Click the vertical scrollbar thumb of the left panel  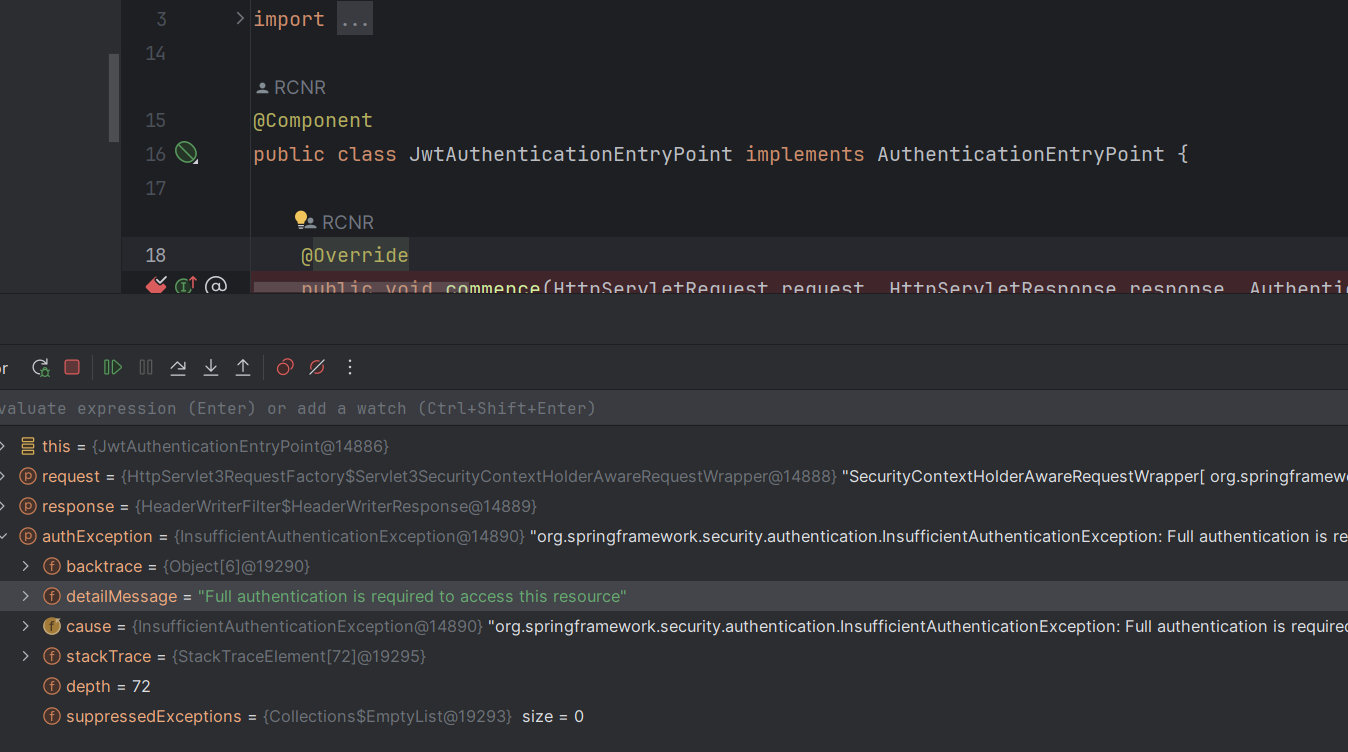coord(114,97)
